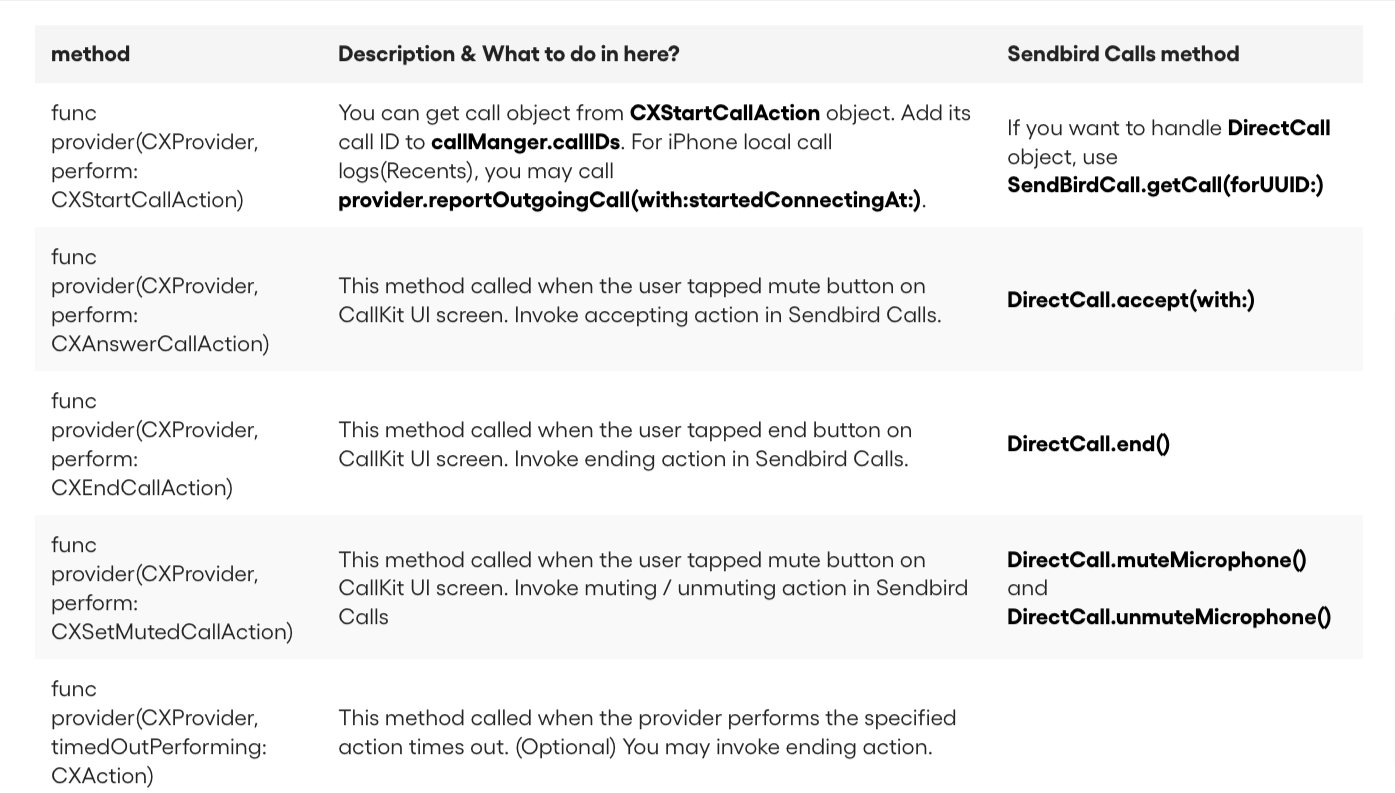Click the "Sendbird Calls method" column header
Viewport: 1395px width, 793px height.
(1122, 54)
